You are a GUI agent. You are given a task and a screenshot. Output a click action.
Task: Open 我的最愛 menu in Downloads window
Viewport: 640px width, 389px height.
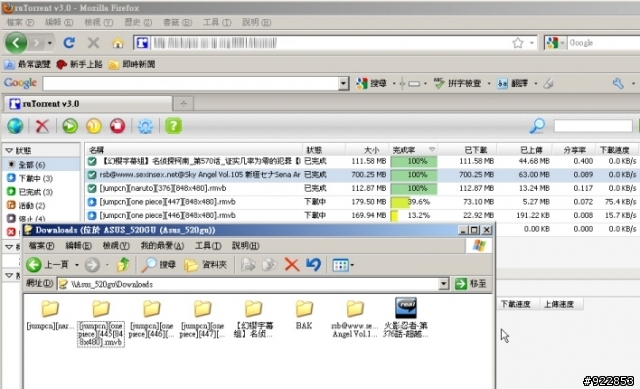162,246
